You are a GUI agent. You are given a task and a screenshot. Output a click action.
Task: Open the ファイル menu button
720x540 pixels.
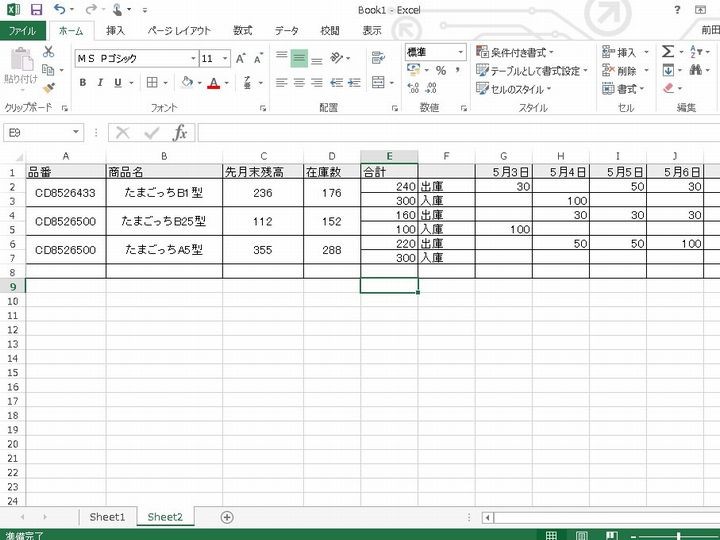click(x=22, y=31)
